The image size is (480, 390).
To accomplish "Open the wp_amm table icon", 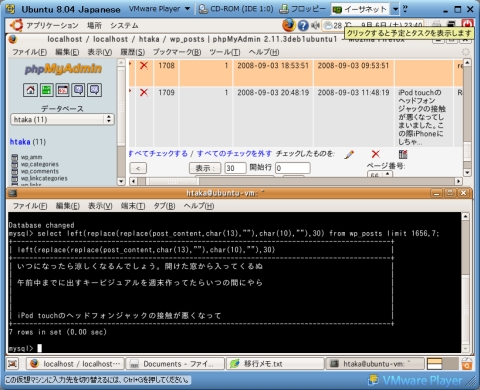I will [x=14, y=157].
